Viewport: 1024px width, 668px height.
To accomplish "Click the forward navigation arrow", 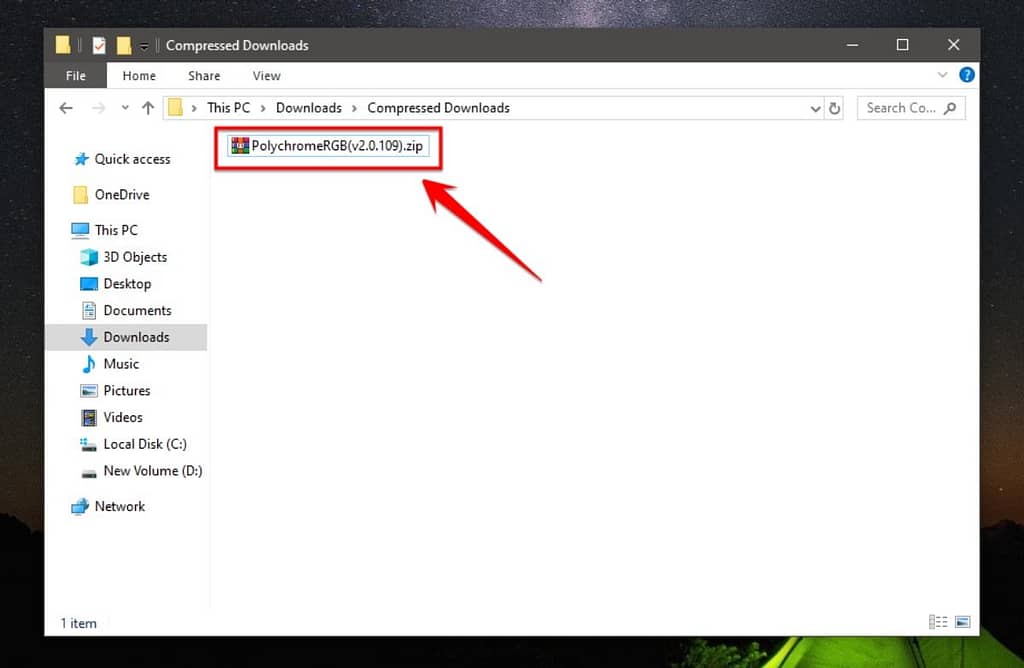I will pyautogui.click(x=98, y=108).
